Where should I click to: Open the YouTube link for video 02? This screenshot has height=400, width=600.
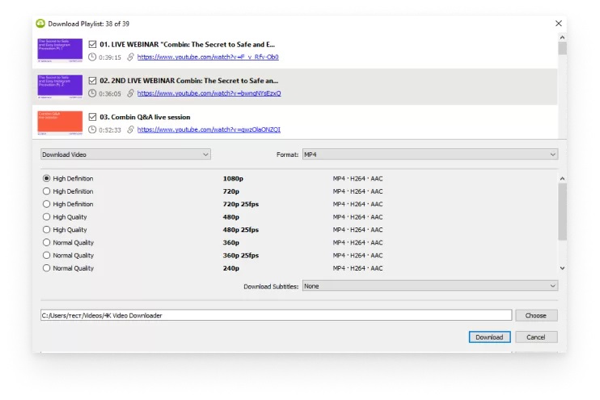point(209,93)
